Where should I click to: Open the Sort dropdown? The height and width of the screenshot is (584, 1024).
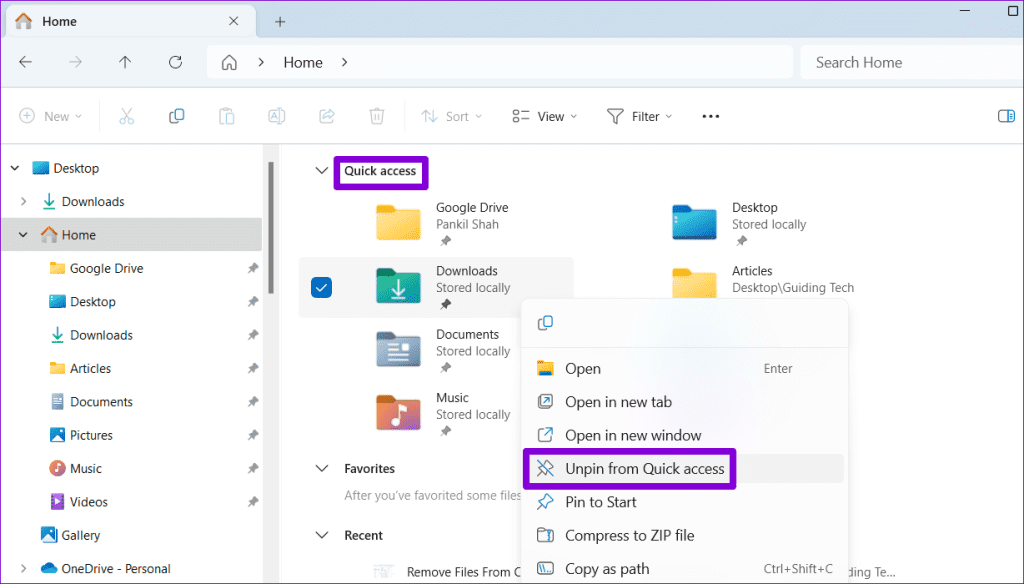pos(451,116)
